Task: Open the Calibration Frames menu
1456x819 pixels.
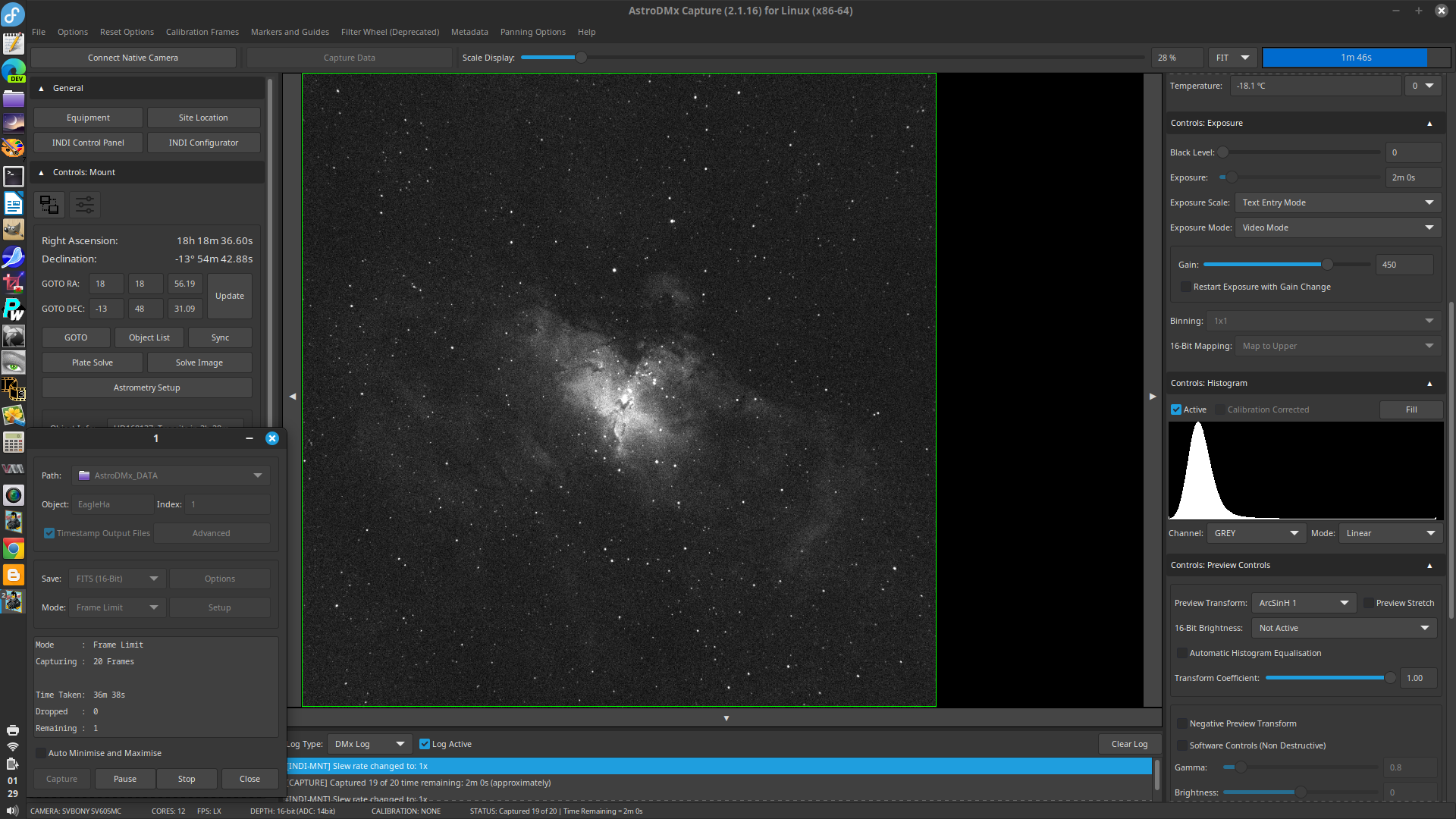Action: click(202, 32)
